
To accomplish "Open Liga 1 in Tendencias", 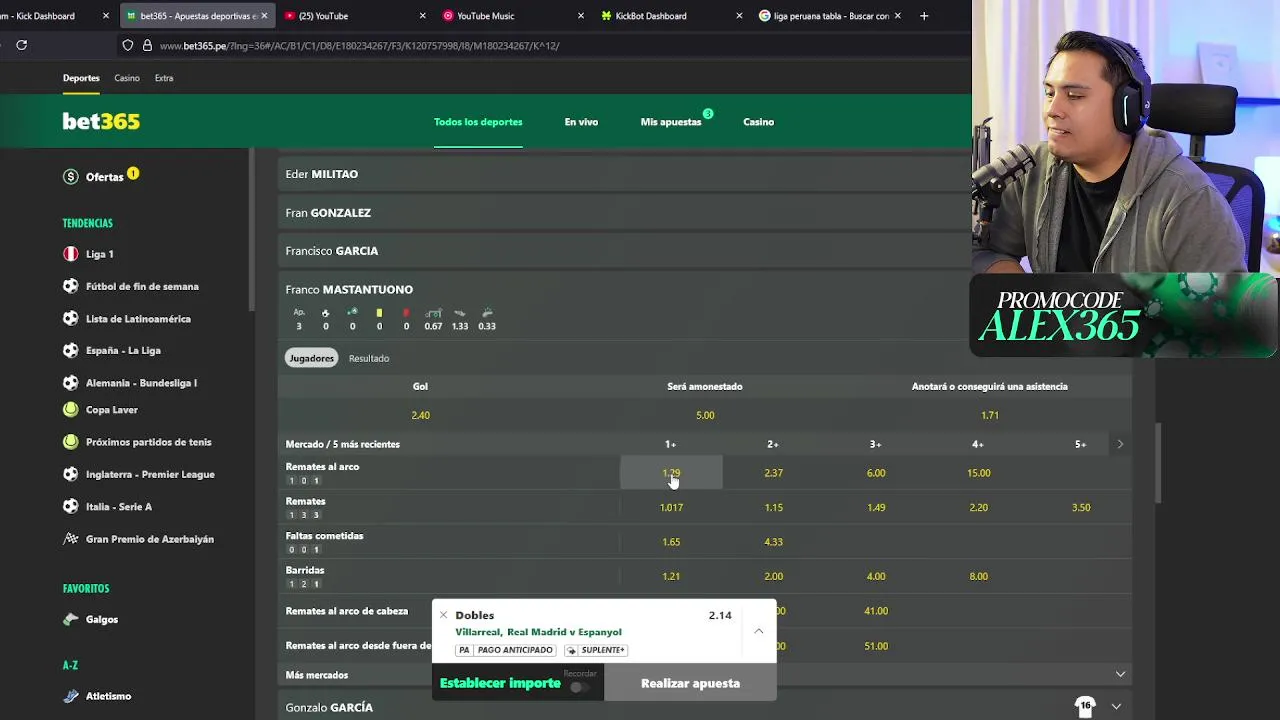I will [100, 254].
